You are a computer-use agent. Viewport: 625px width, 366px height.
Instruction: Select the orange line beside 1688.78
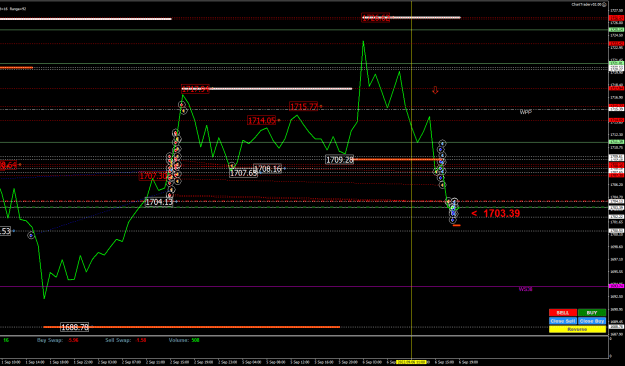coord(191,327)
